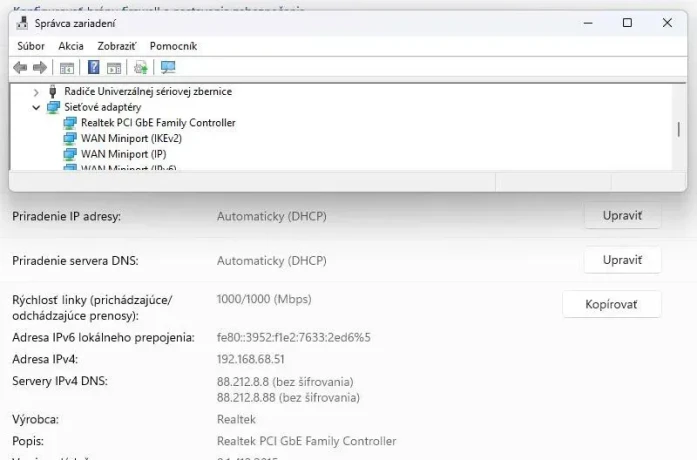The height and width of the screenshot is (460, 697).
Task: Toggle the console tree toolbar icon
Action: 67,68
